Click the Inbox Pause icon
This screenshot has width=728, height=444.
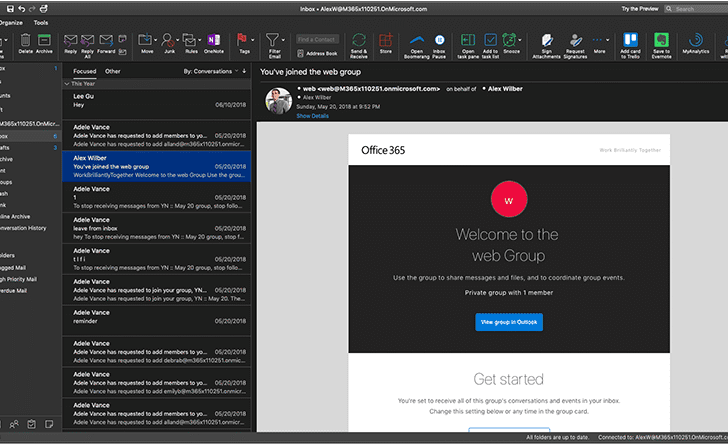(439, 40)
